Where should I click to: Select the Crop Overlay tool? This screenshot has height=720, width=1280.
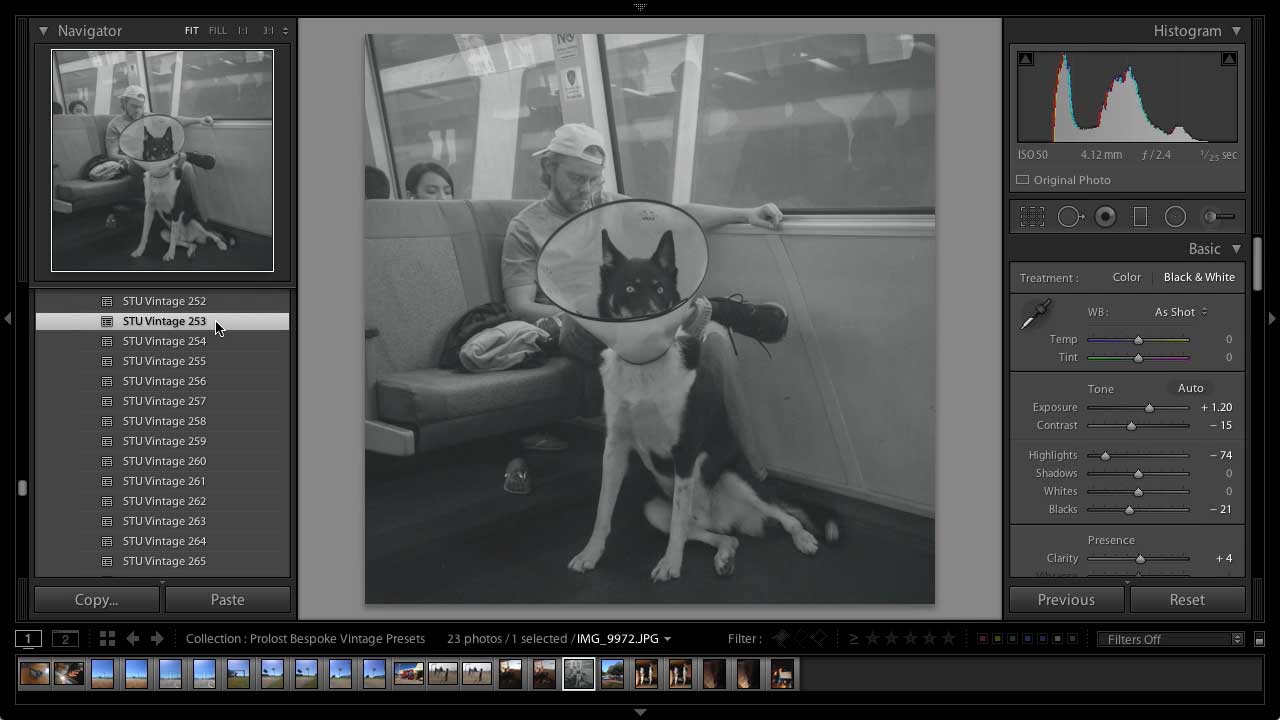point(1032,216)
